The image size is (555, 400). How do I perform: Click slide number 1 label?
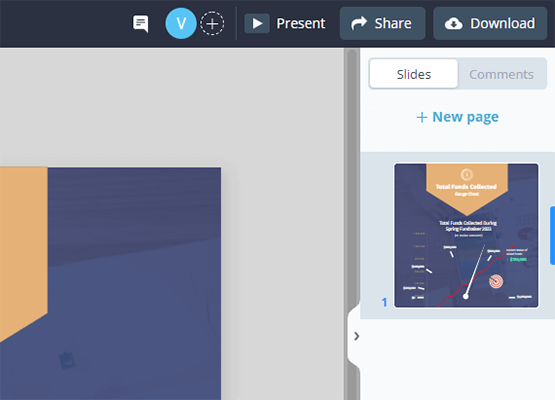[x=384, y=302]
